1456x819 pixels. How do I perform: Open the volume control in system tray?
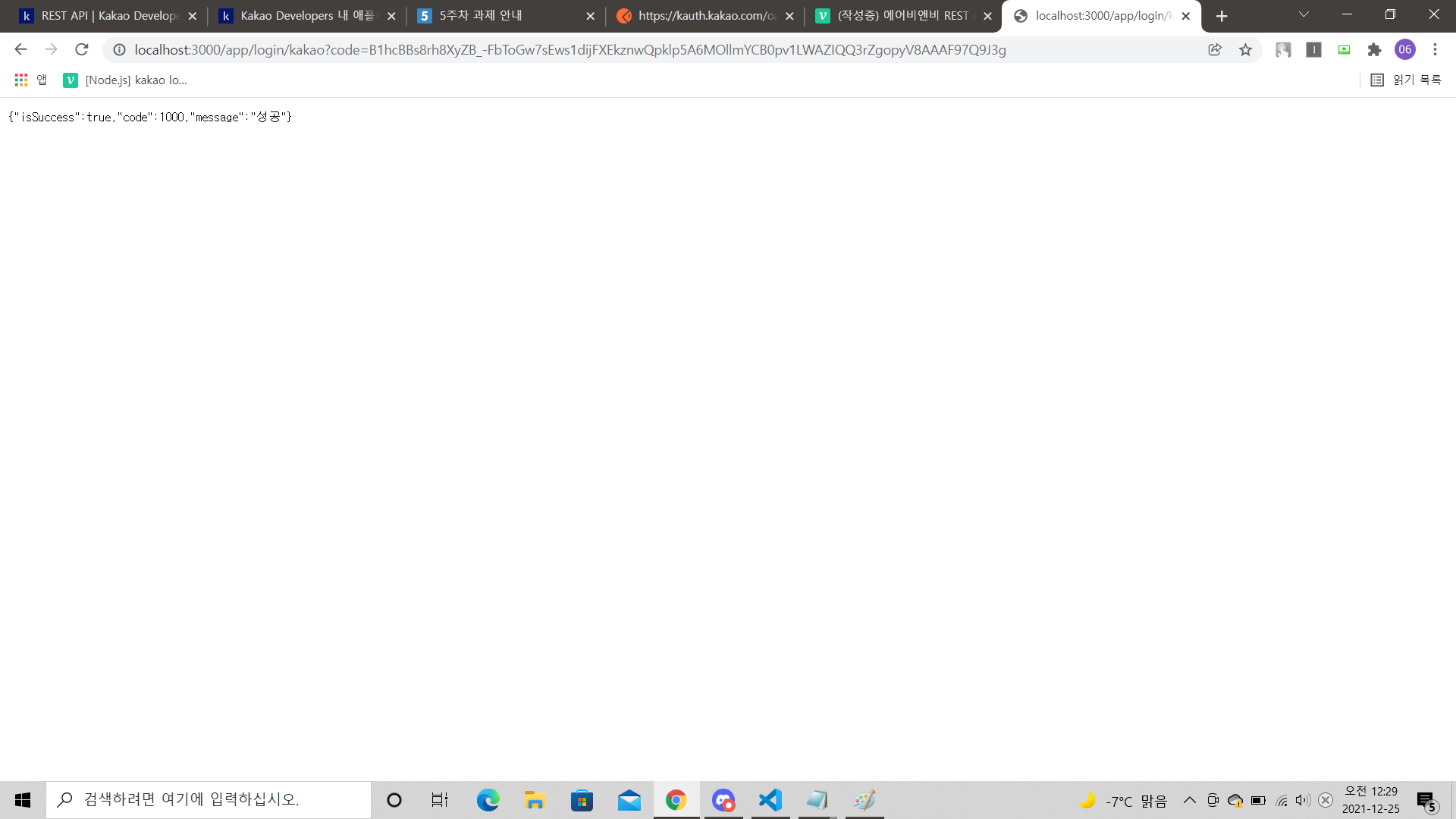(x=1303, y=800)
